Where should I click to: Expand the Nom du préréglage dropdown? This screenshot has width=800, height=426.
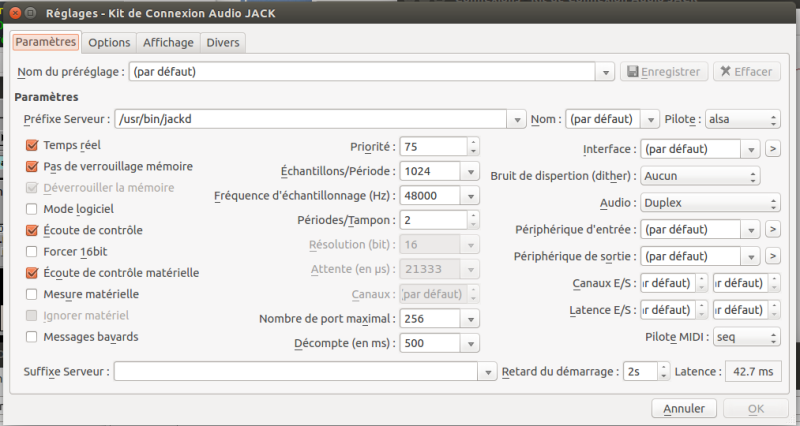pos(605,72)
